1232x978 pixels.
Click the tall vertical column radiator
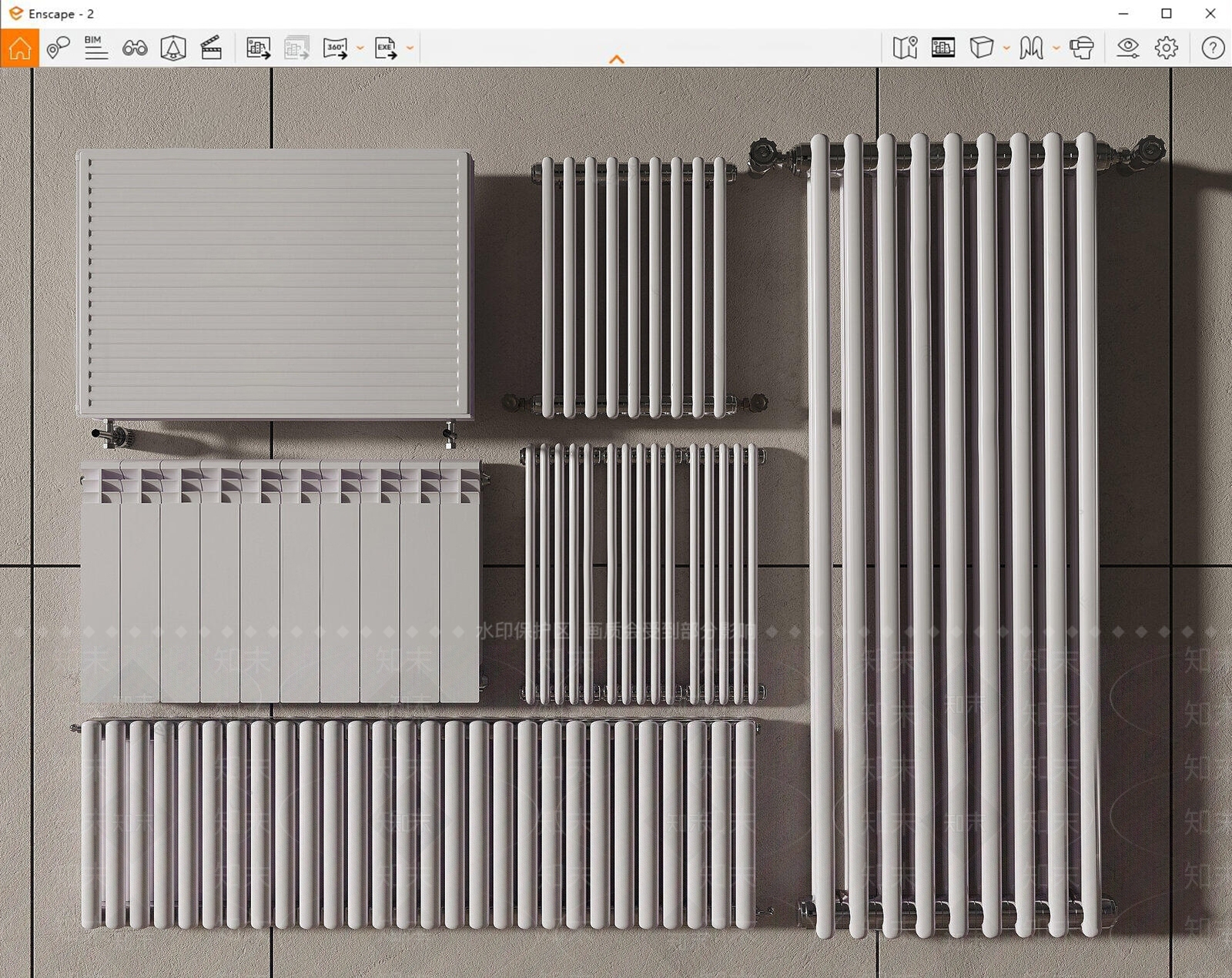point(955,535)
